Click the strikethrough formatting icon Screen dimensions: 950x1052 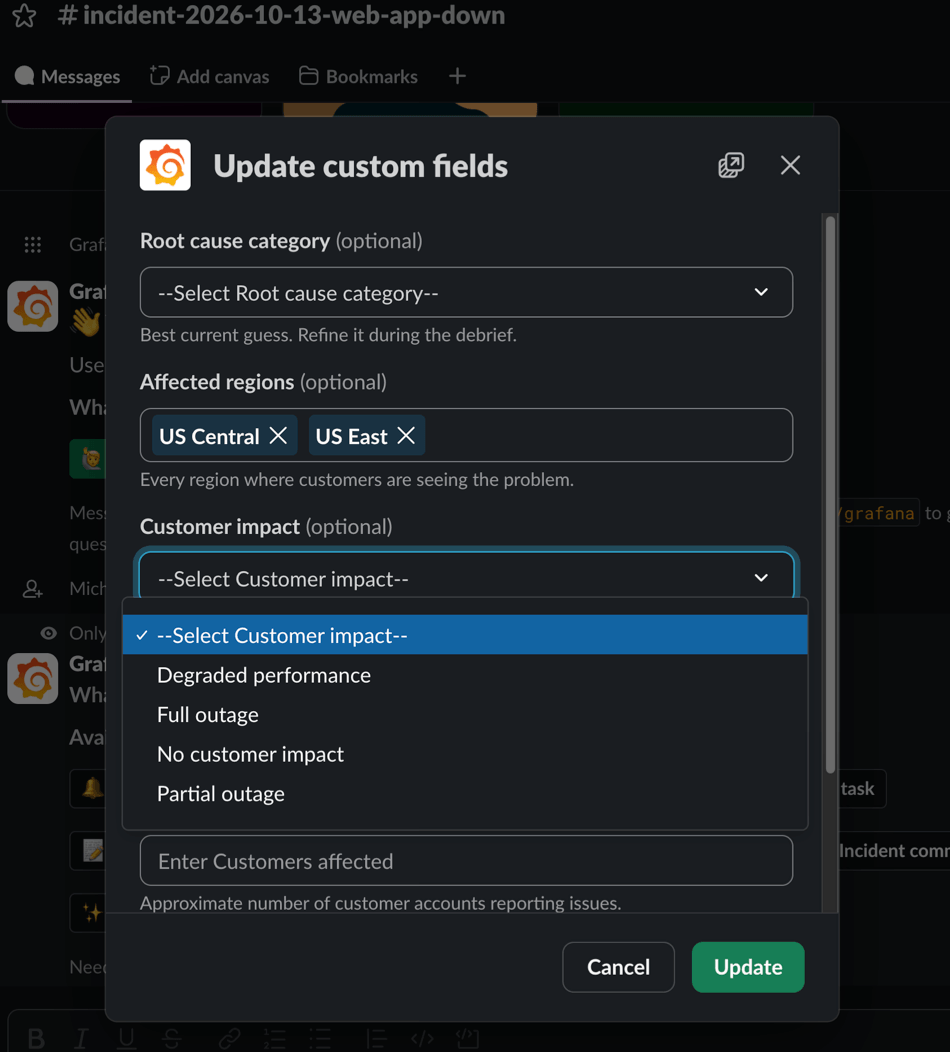pyautogui.click(x=172, y=1039)
